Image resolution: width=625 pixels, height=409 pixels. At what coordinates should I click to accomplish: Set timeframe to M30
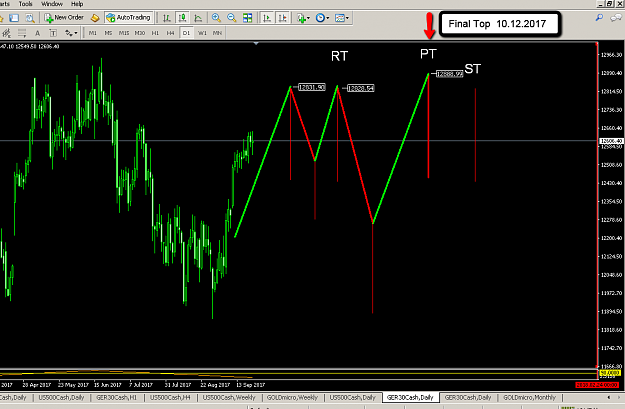(140, 33)
